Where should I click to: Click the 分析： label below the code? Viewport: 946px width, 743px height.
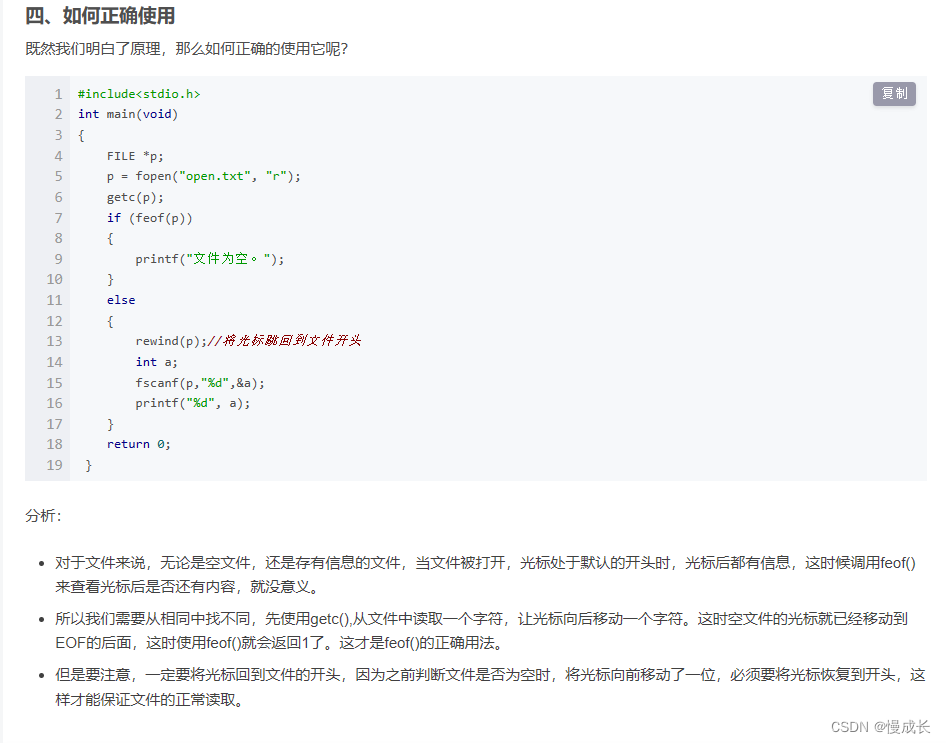point(41,517)
